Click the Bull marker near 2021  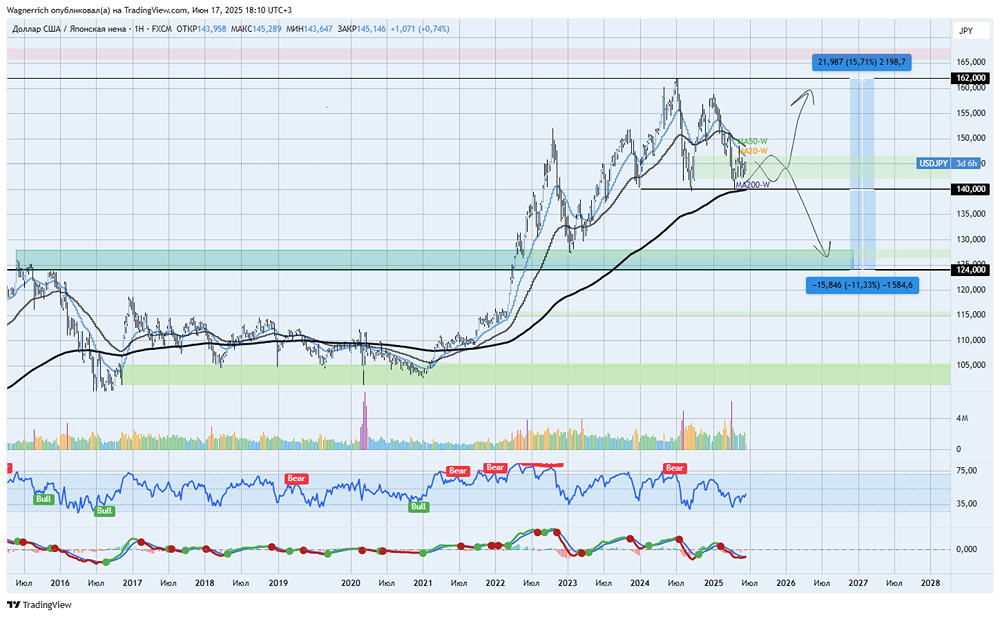click(x=418, y=507)
